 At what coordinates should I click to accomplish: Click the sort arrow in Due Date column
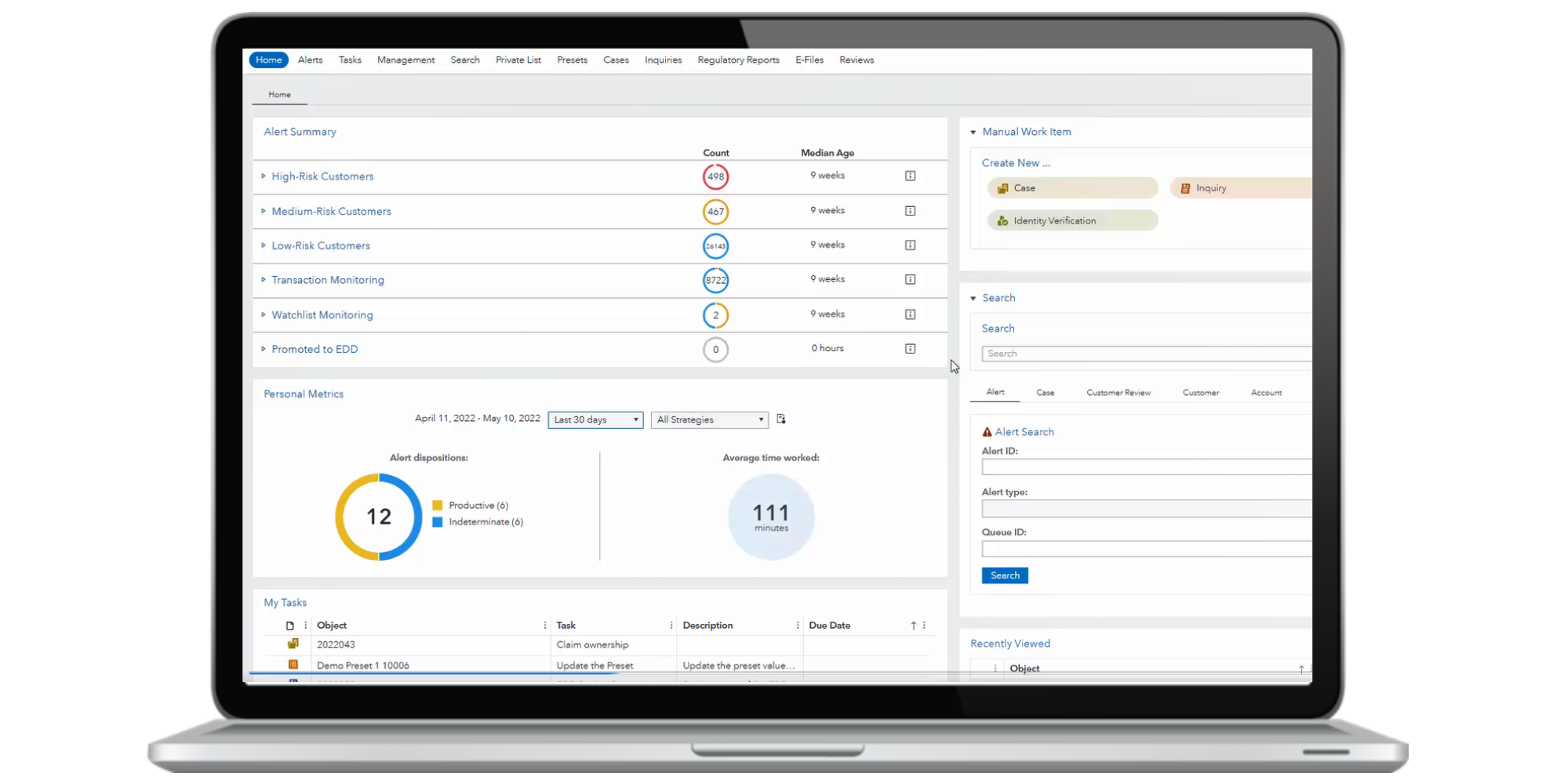[913, 626]
